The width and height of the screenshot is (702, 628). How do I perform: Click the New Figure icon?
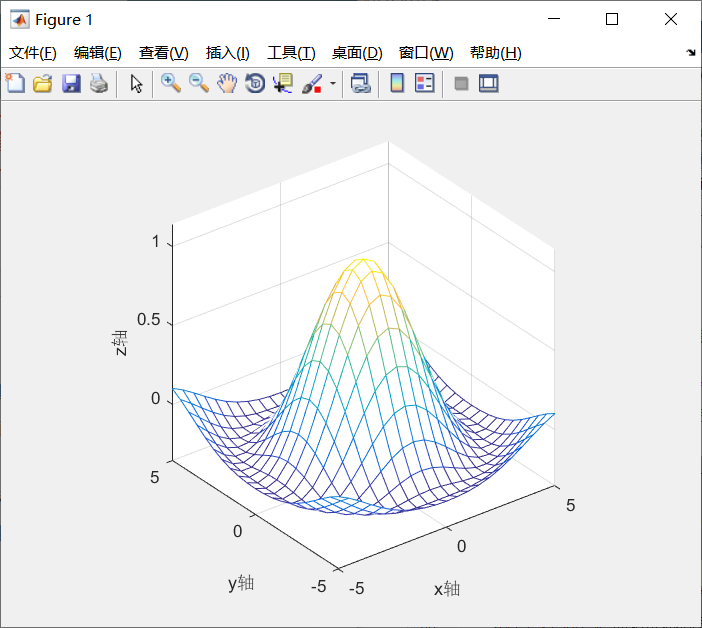click(x=15, y=83)
